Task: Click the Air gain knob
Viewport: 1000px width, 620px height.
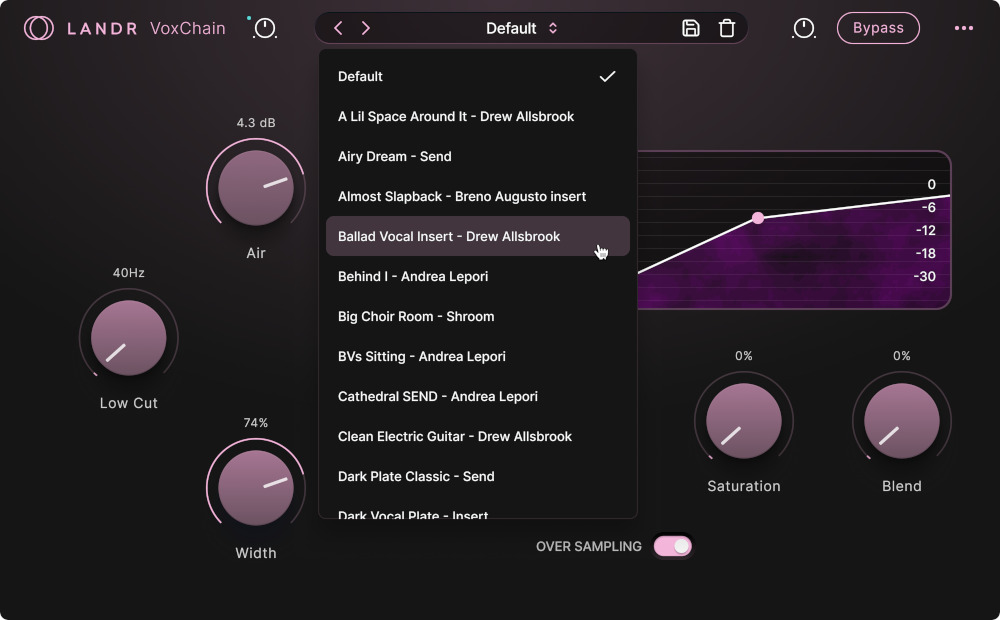Action: click(255, 187)
